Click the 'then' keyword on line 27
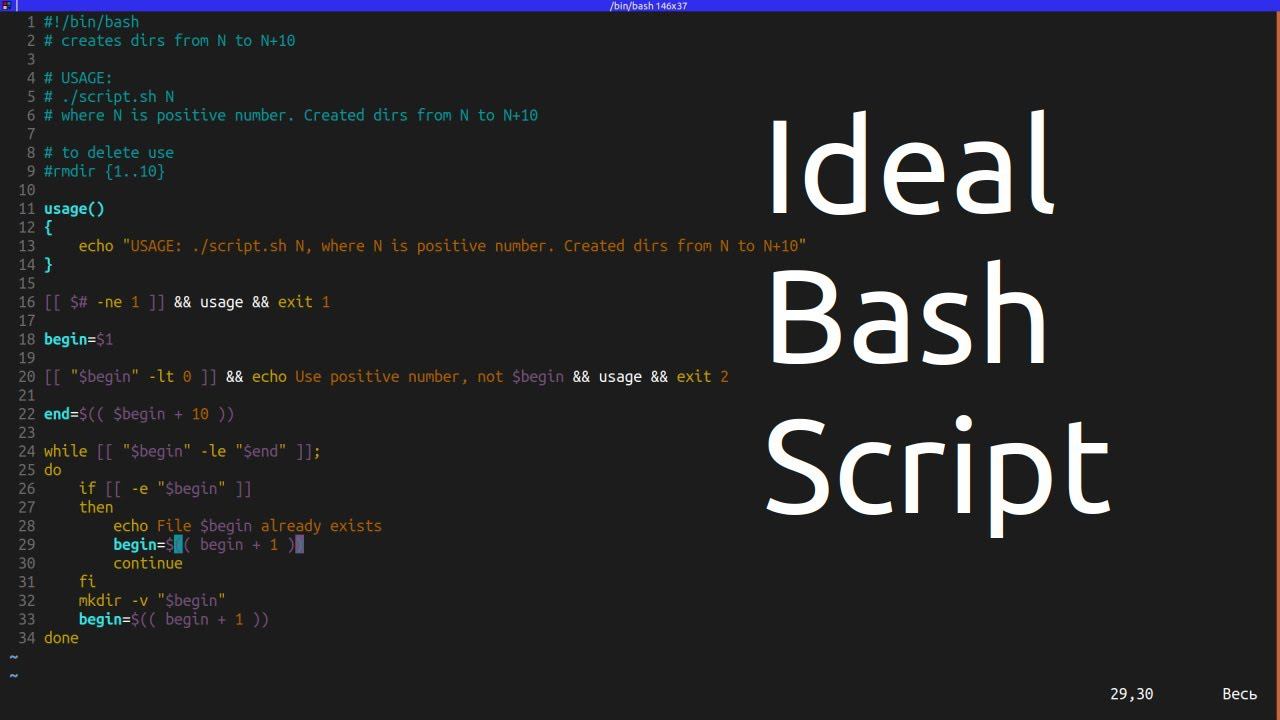Viewport: 1280px width, 720px height. [x=96, y=507]
